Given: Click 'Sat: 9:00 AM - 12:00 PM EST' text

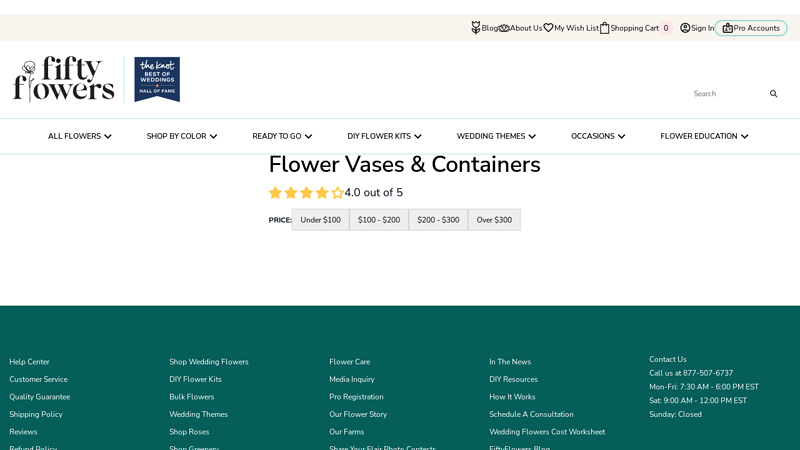Looking at the screenshot, I should [x=698, y=401].
